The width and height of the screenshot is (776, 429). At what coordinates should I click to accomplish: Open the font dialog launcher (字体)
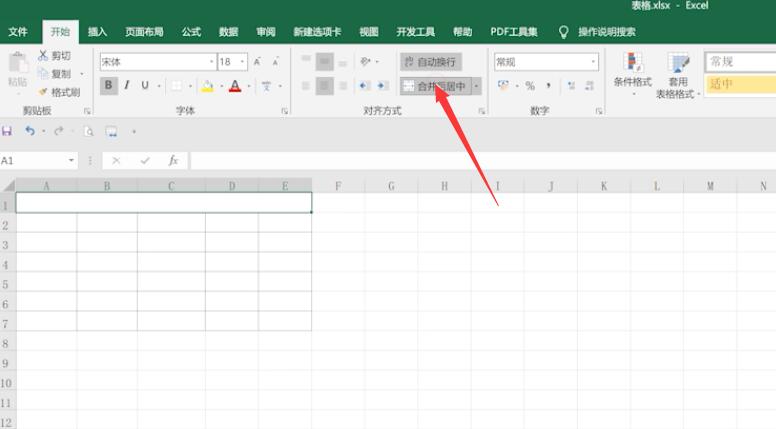[285, 111]
